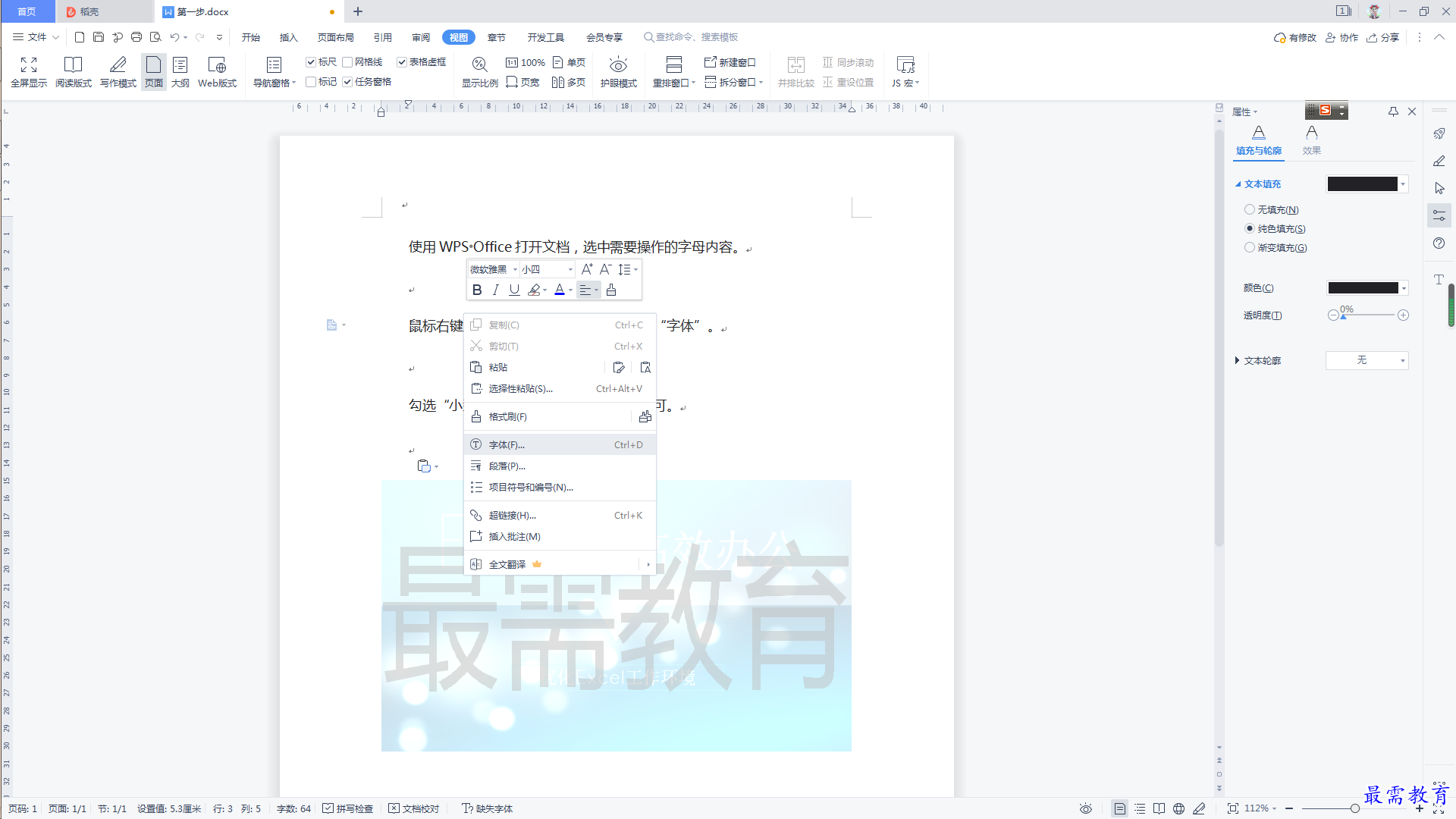Click the eye protection icon in status bar
Viewport: 1456px width, 819px height.
coord(1086,808)
